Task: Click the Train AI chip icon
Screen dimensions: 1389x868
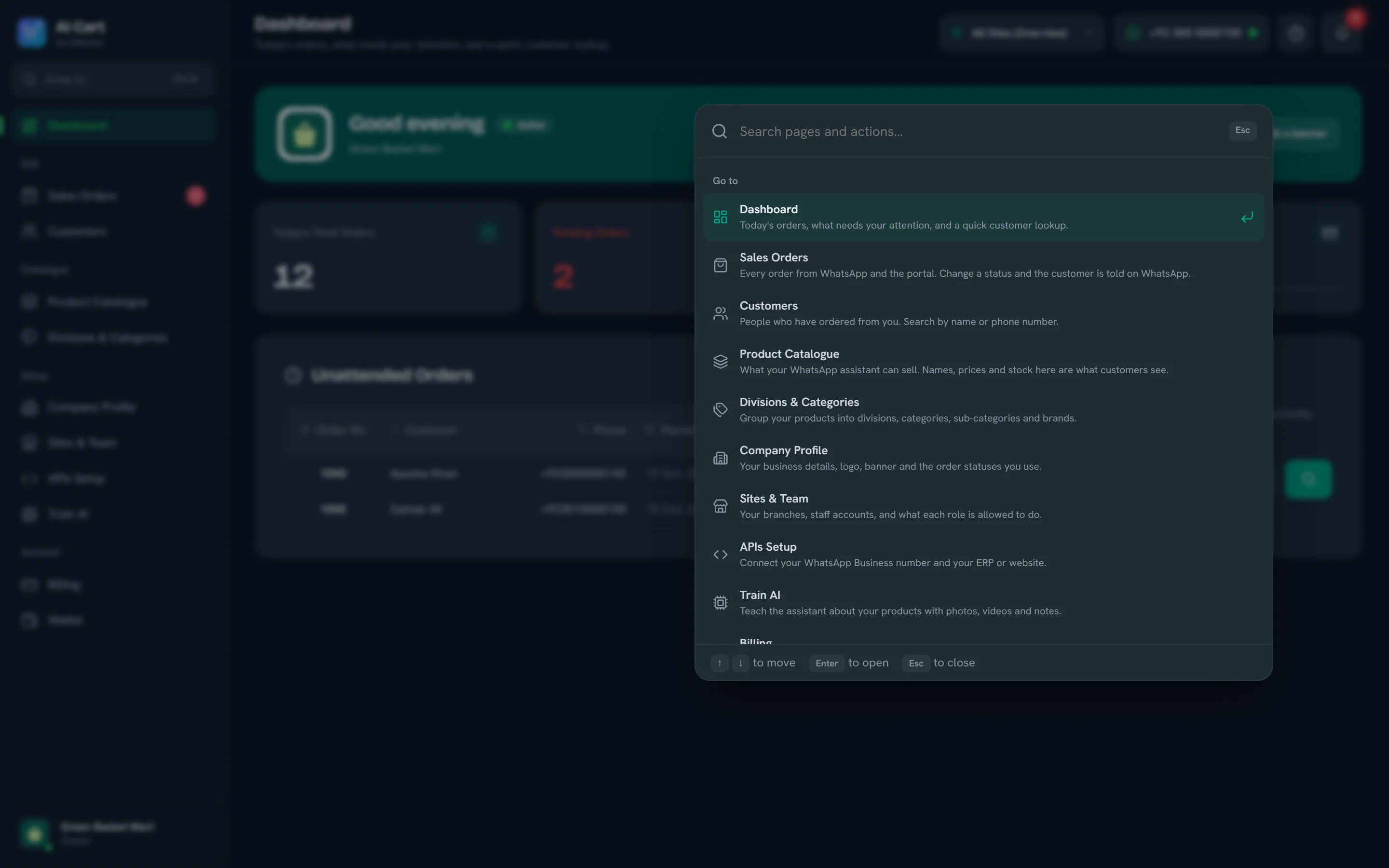Action: 720,603
